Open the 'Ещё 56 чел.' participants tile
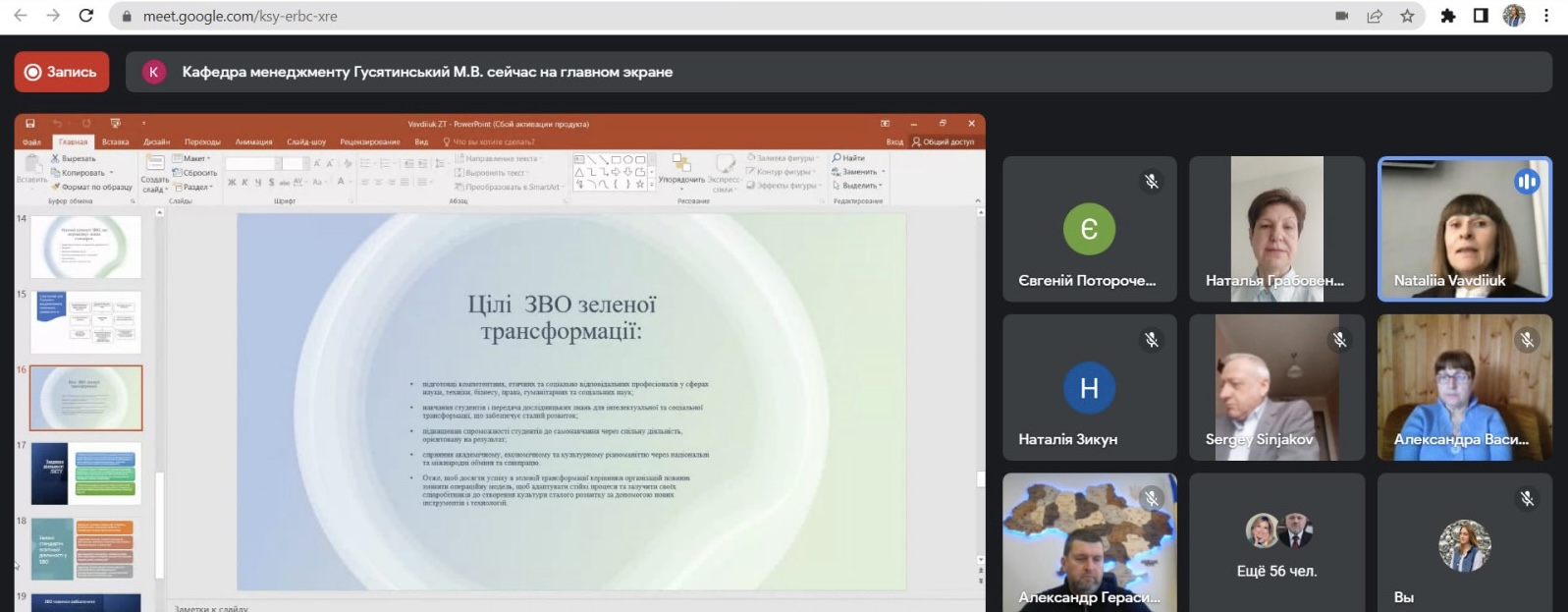The height and width of the screenshot is (612, 1568). pyautogui.click(x=1276, y=542)
